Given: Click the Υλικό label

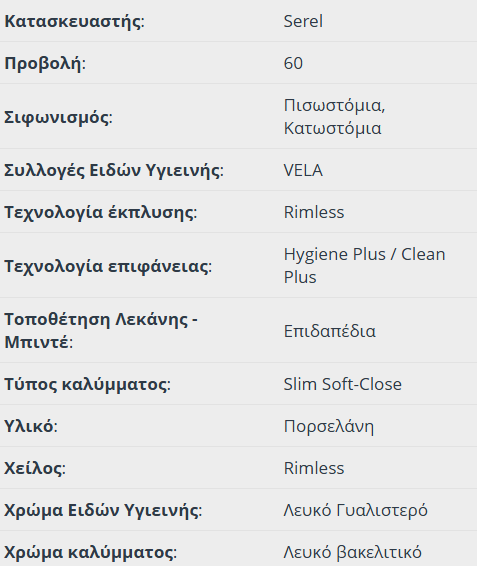Looking at the screenshot, I should tap(31, 426).
